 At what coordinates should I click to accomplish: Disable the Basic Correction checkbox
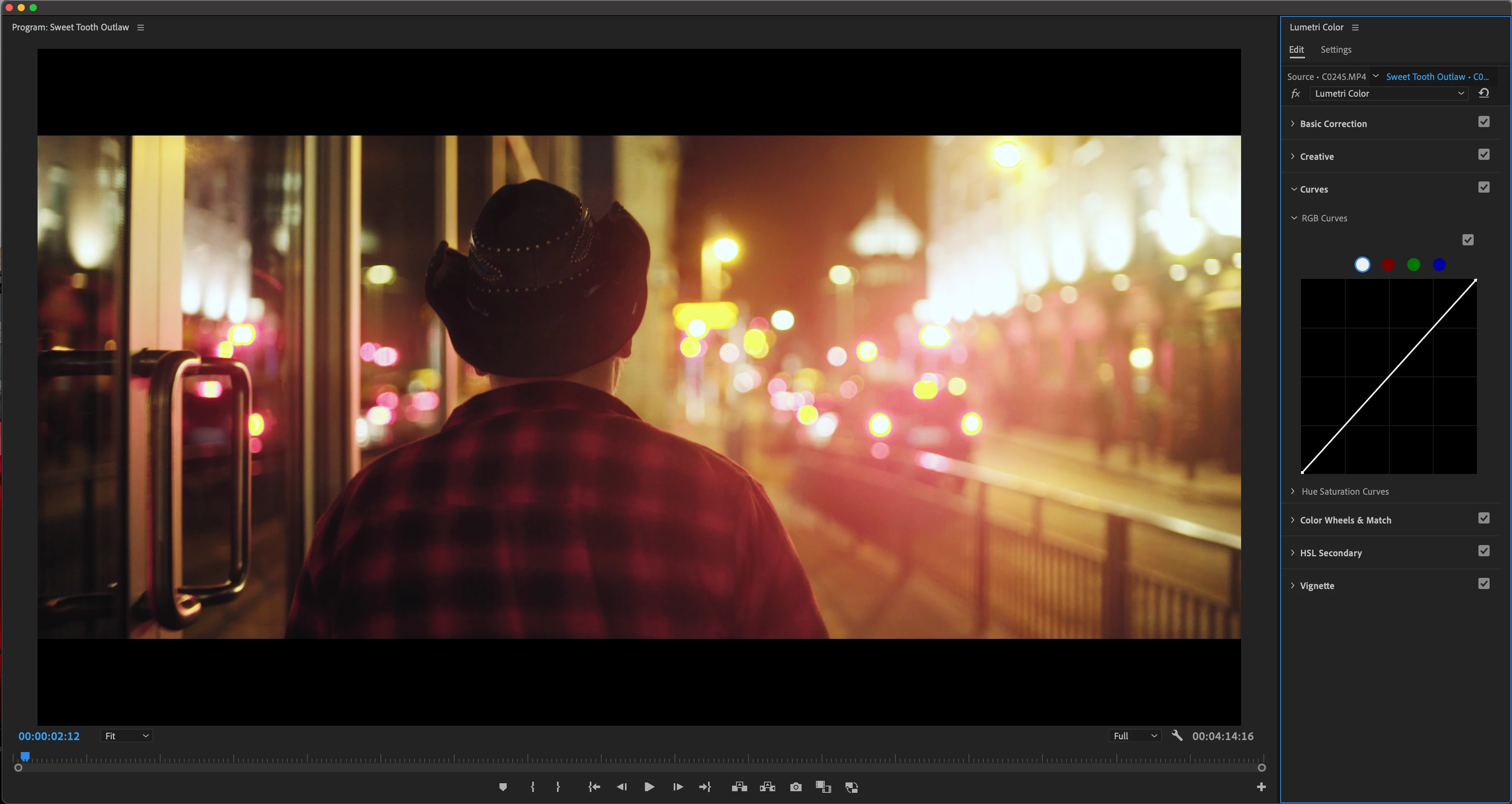pyautogui.click(x=1484, y=122)
